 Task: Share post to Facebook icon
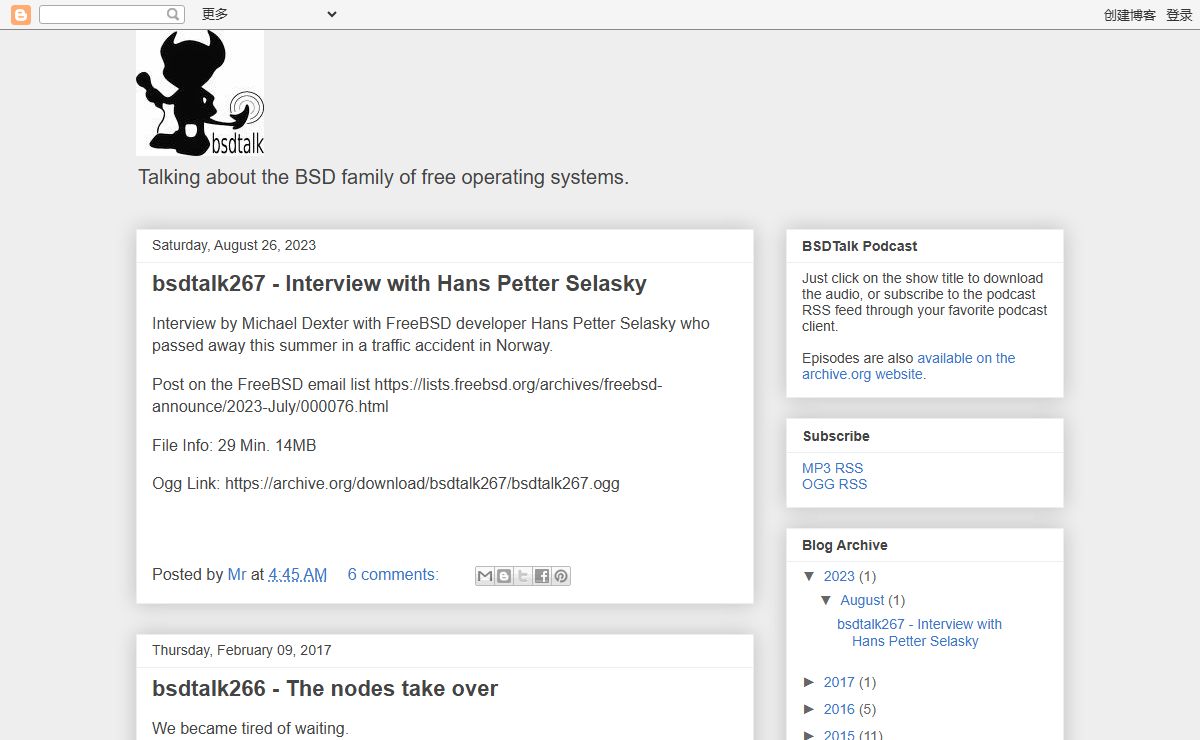coord(542,576)
